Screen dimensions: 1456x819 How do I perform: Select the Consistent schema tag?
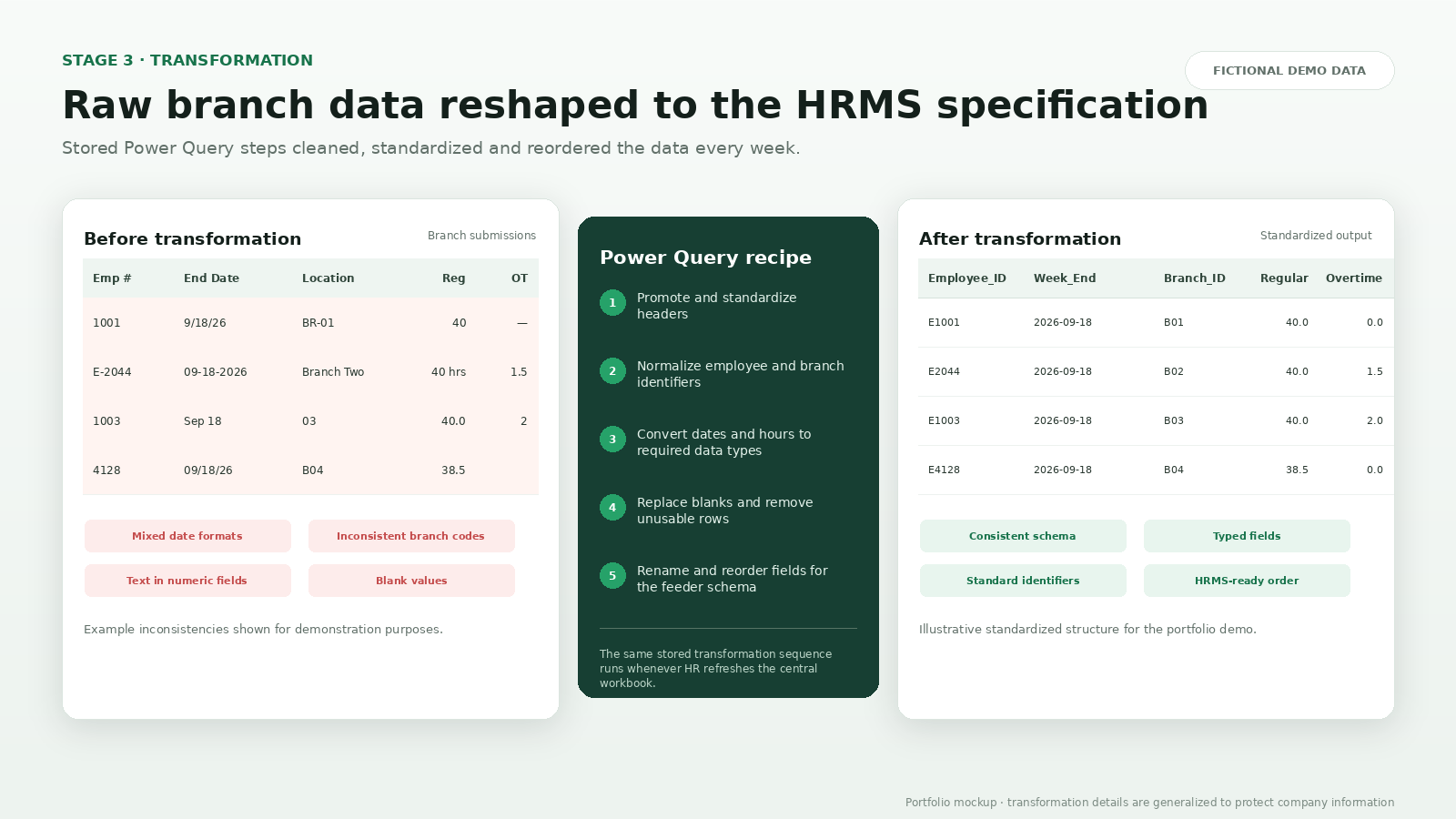pyautogui.click(x=1023, y=536)
